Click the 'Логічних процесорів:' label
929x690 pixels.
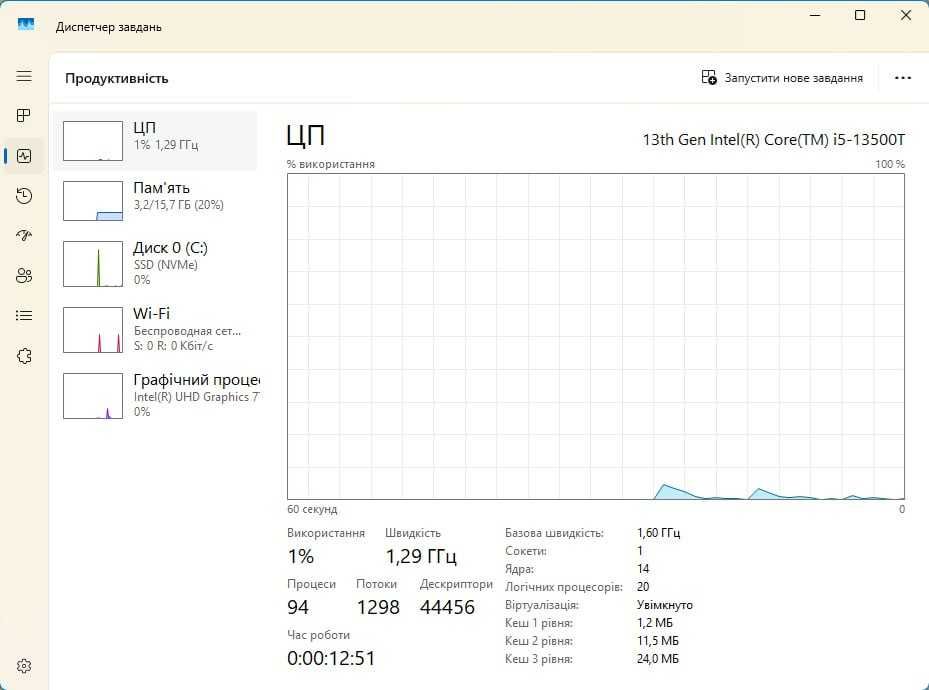point(563,586)
